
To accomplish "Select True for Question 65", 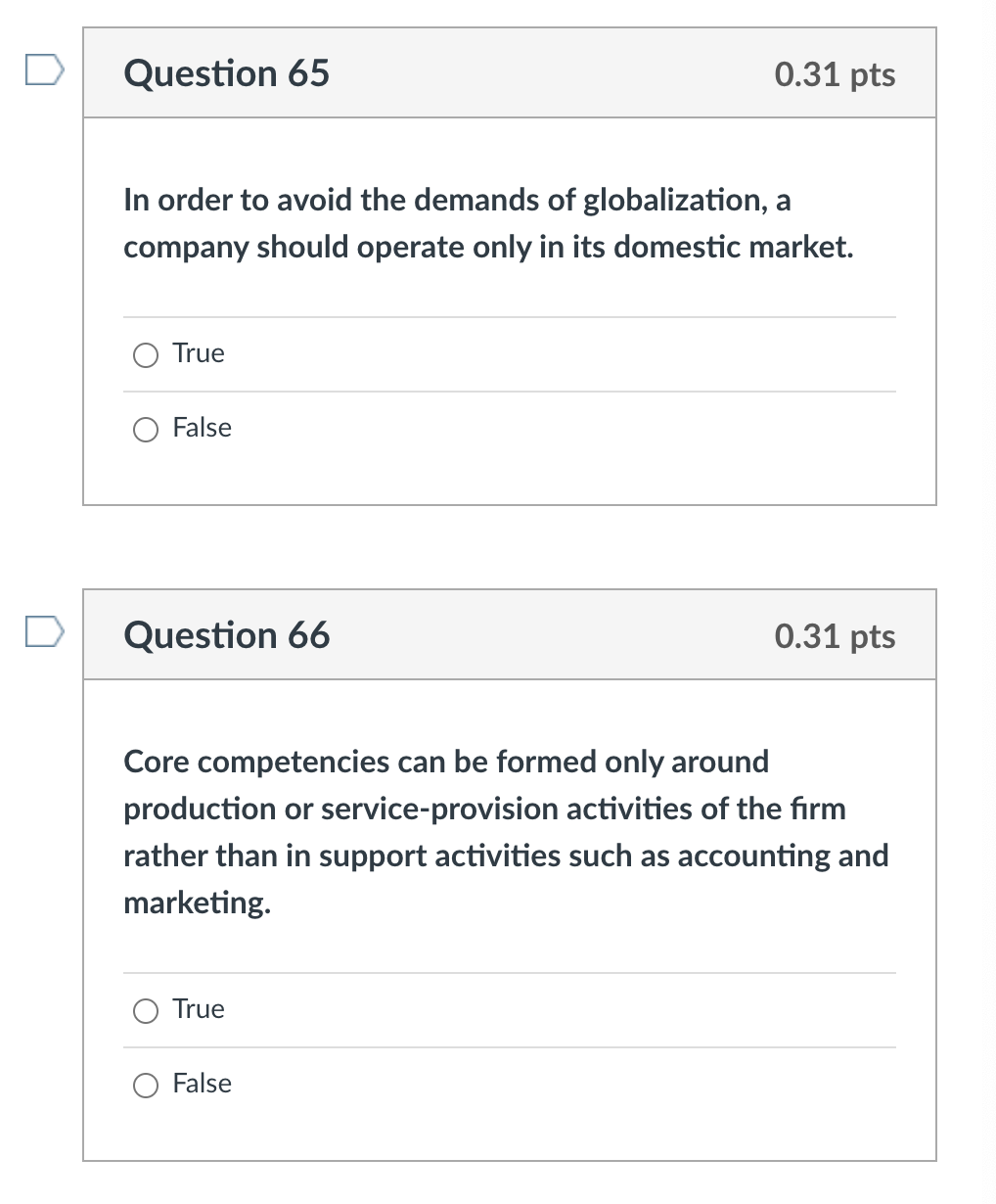I will [145, 354].
